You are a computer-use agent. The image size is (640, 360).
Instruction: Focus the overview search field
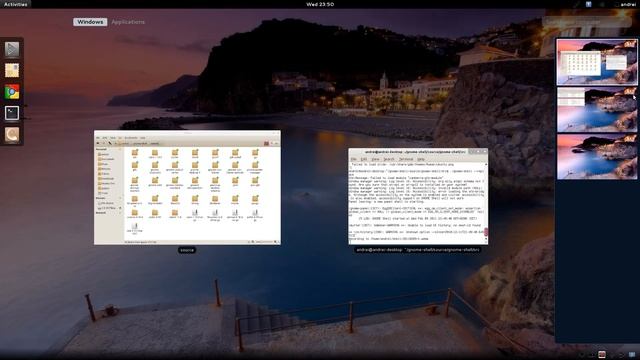pyautogui.click(x=586, y=22)
